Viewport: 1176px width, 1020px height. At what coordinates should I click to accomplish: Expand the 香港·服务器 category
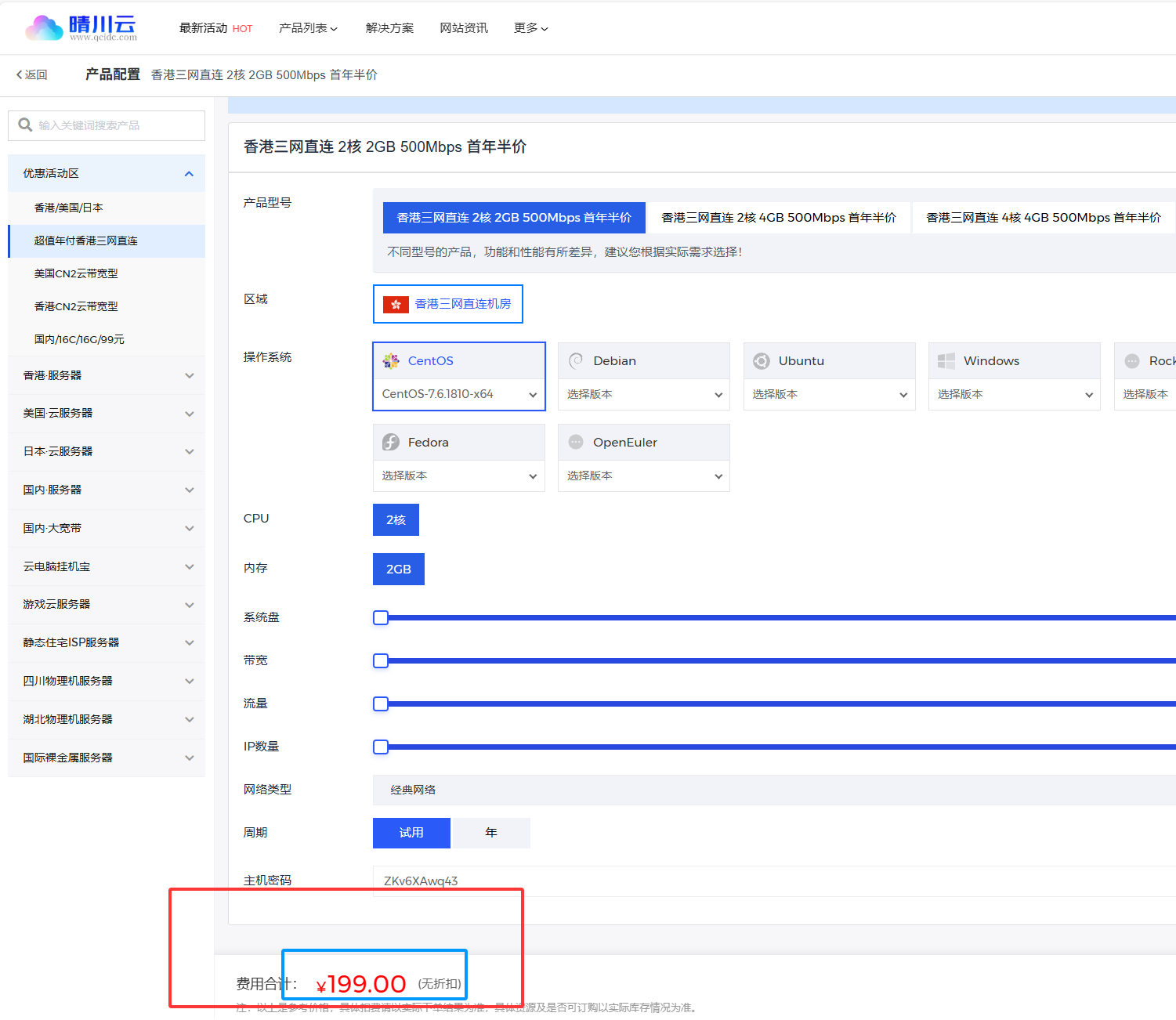pyautogui.click(x=106, y=375)
